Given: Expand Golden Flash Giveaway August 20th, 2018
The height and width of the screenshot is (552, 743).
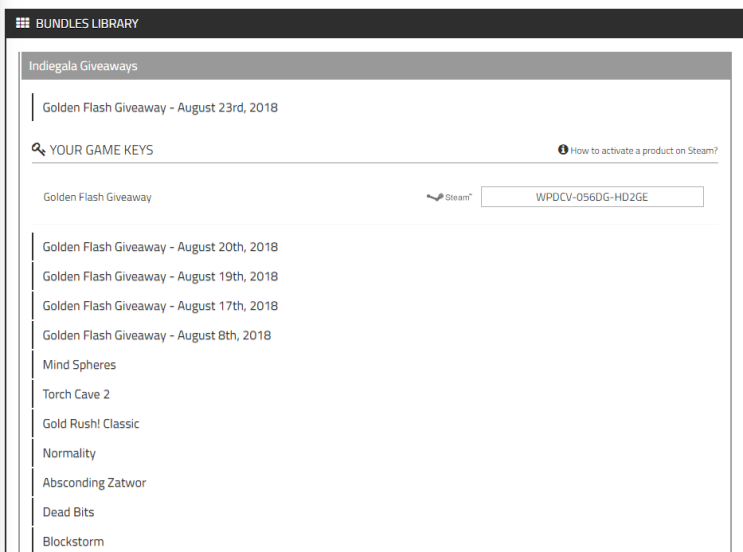Looking at the screenshot, I should pos(160,247).
